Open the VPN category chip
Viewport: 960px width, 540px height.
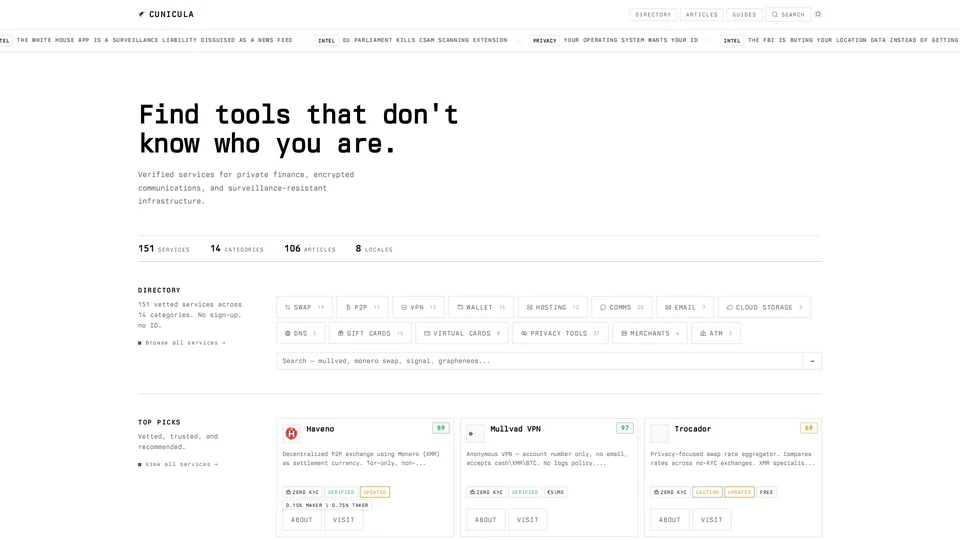pos(418,307)
